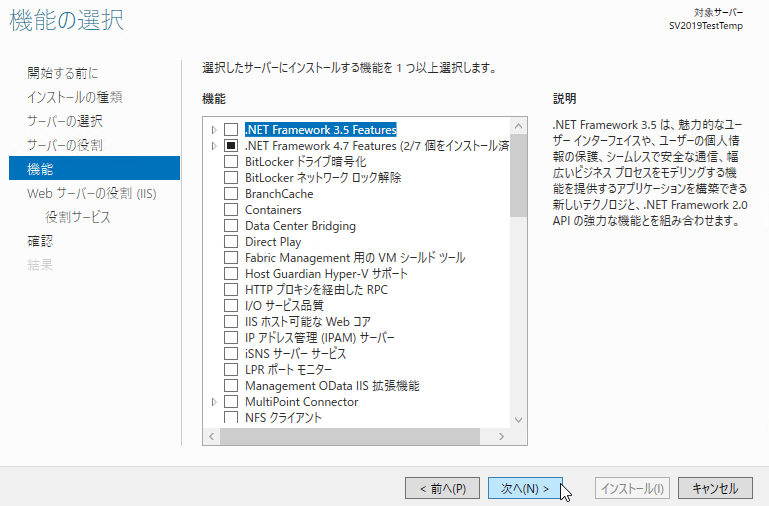Select the MultiPoint Connector row label
The image size is (769, 506).
coord(302,402)
